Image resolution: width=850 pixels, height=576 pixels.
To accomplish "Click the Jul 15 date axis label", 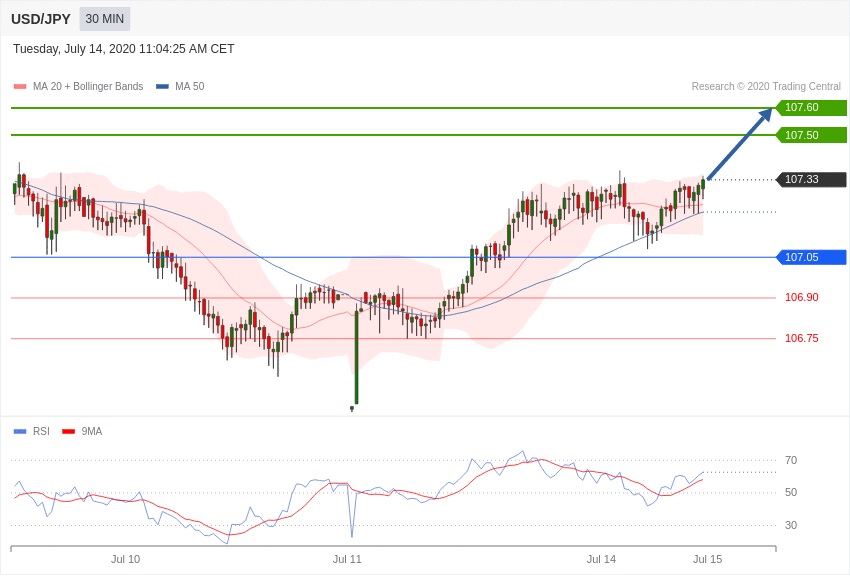I will click(707, 559).
